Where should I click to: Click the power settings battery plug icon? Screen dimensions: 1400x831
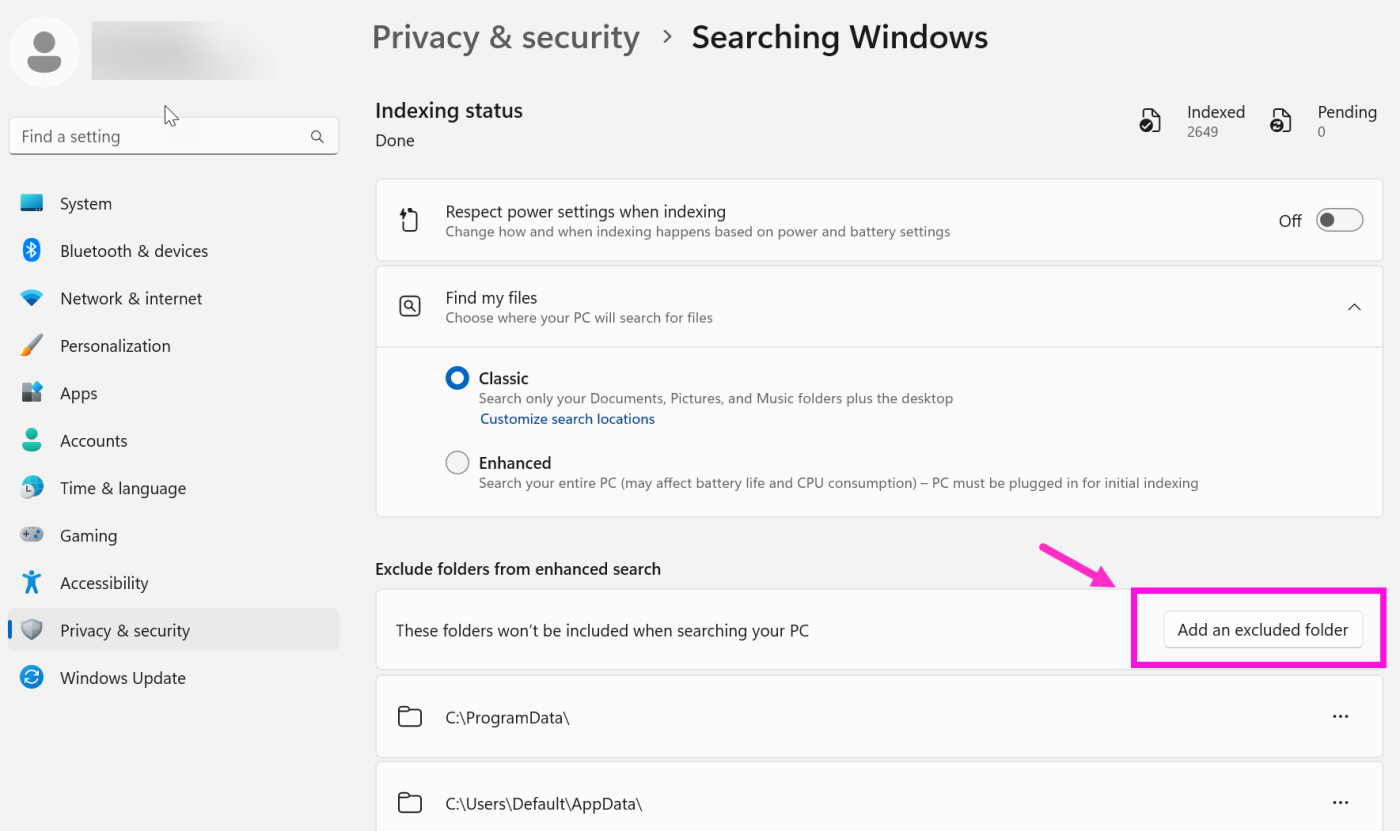coord(409,220)
